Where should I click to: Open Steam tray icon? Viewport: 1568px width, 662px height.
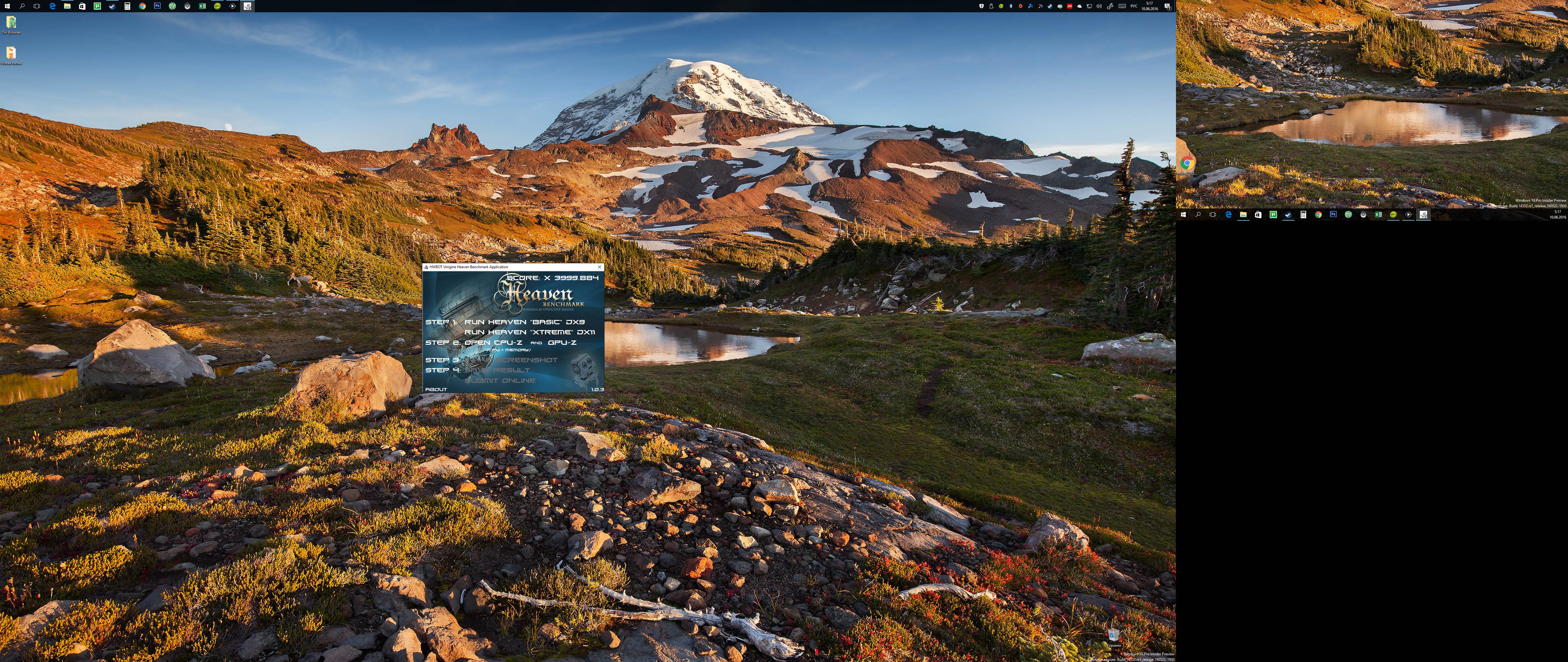click(1050, 6)
